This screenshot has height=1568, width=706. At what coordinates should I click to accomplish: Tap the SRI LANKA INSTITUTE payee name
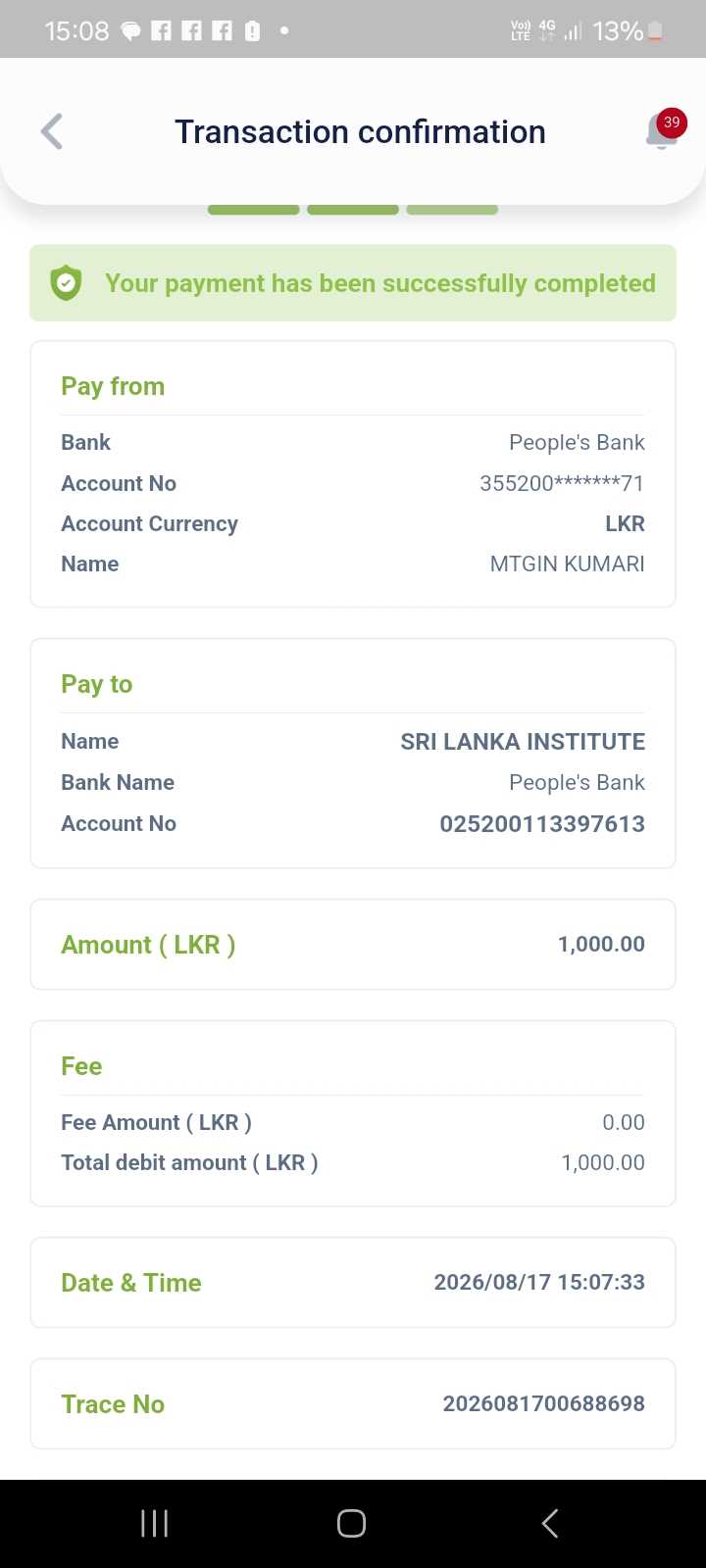point(523,742)
